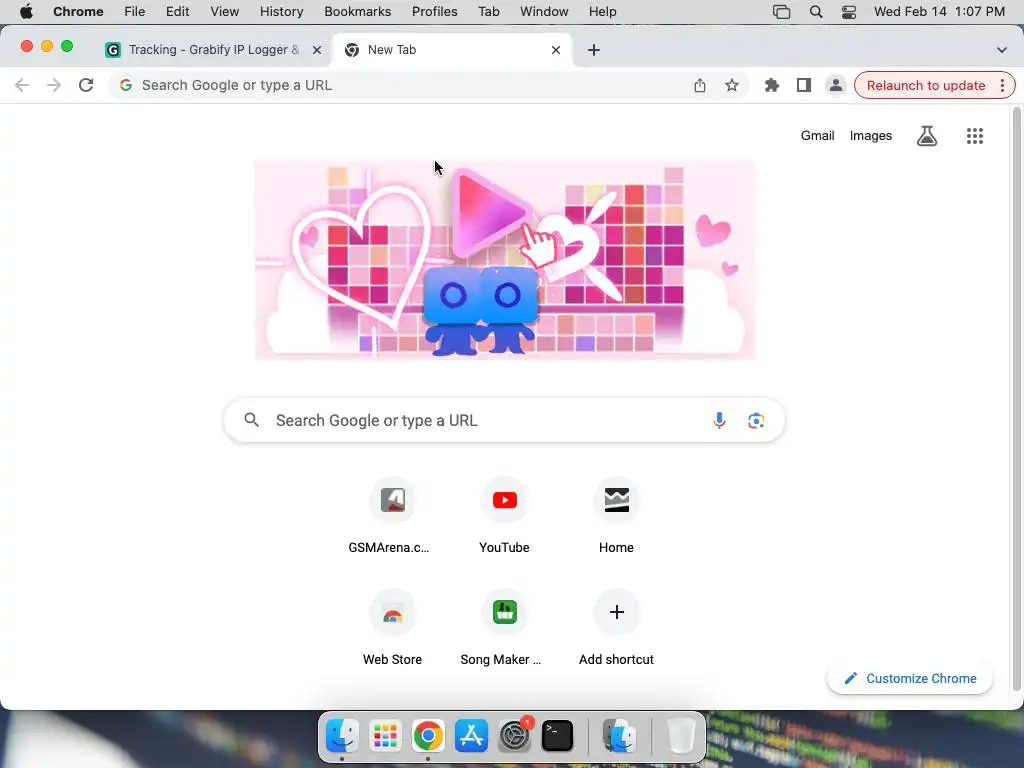Open the Profiles menu

pyautogui.click(x=434, y=12)
